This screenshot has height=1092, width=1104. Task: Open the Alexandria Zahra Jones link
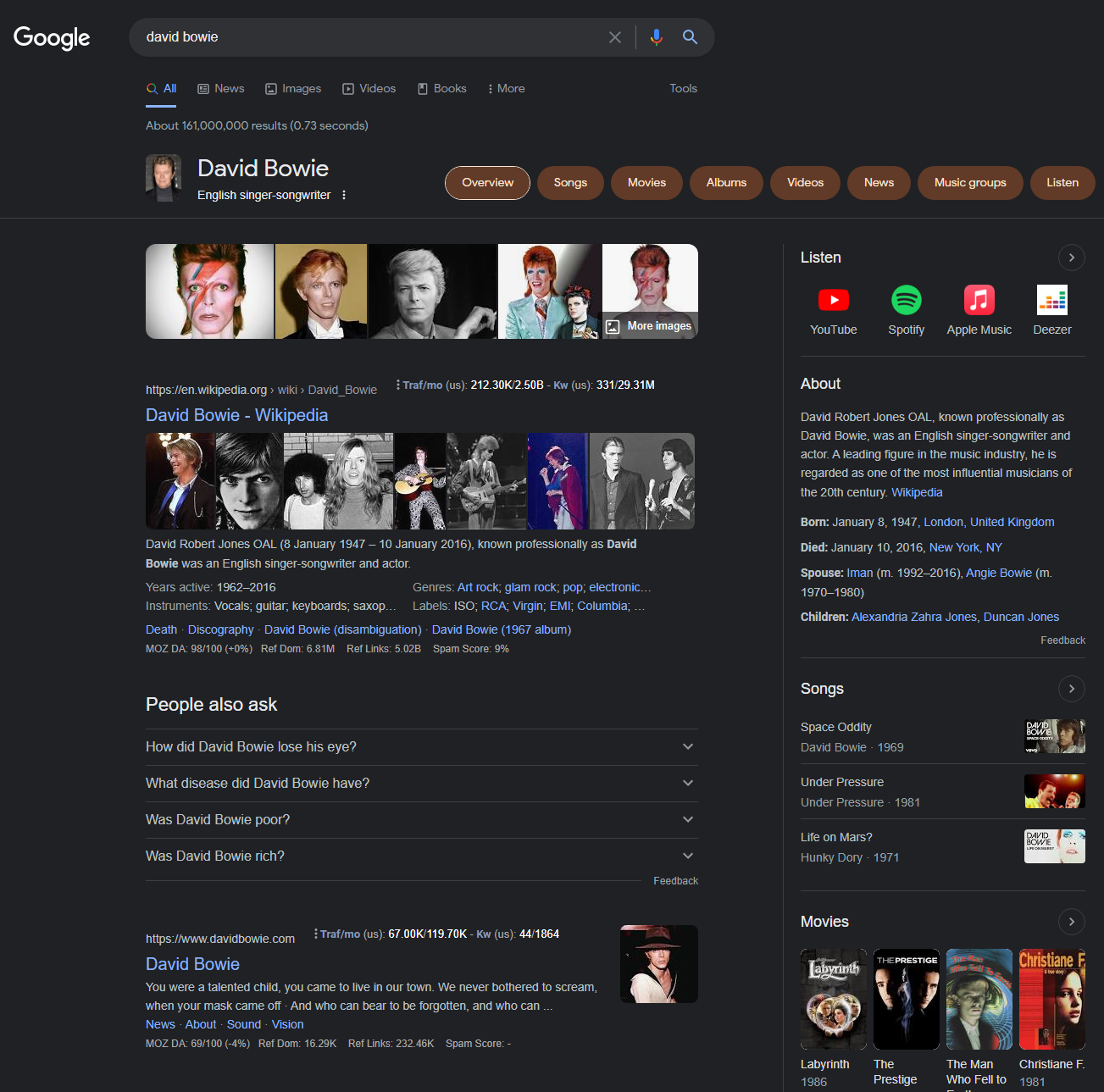point(914,617)
